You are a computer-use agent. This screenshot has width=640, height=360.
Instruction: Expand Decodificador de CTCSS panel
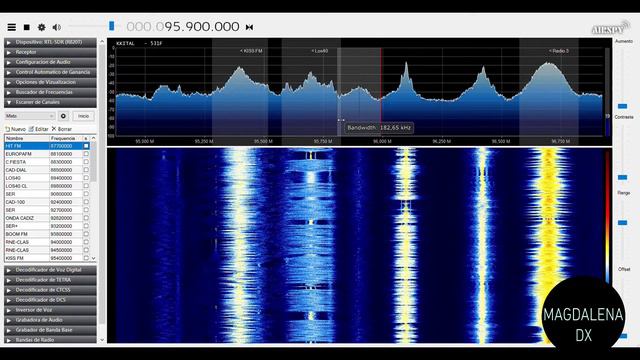(50, 290)
